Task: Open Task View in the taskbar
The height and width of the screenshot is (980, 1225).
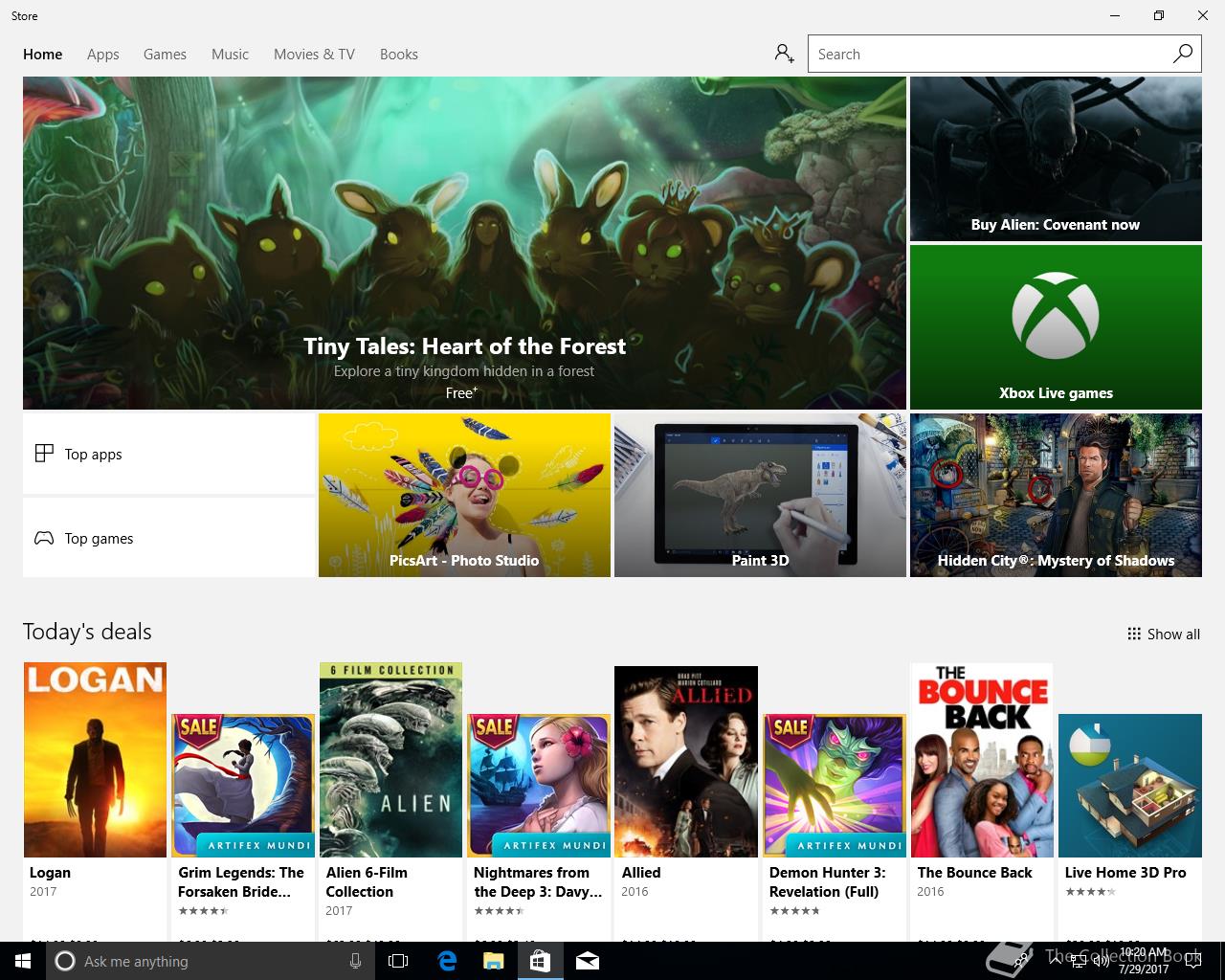Action: click(398, 961)
